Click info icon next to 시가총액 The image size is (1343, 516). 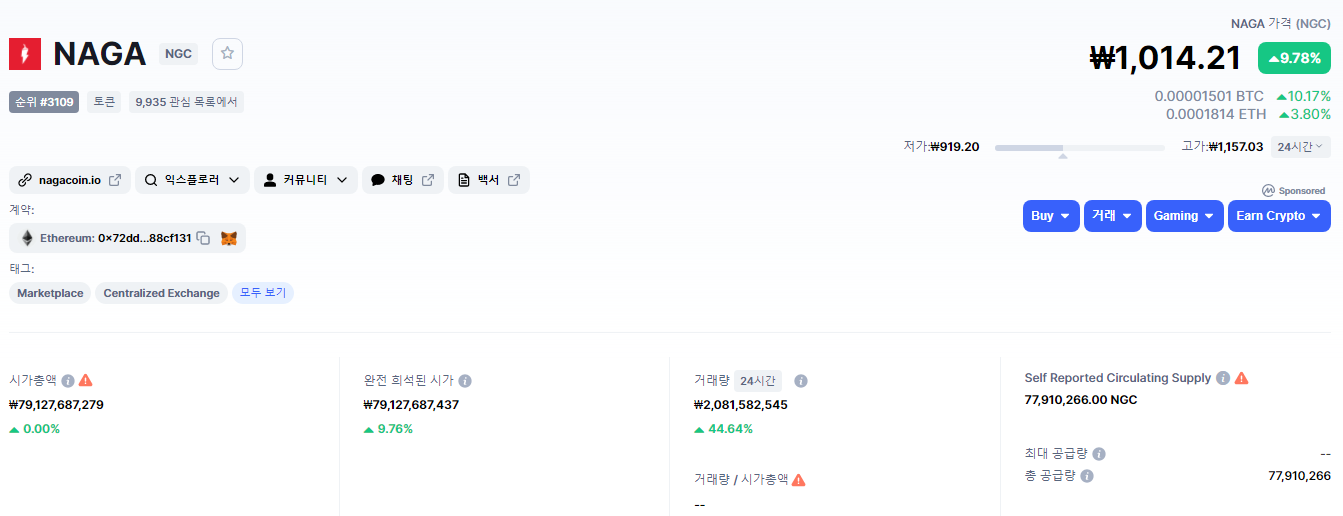coord(68,381)
